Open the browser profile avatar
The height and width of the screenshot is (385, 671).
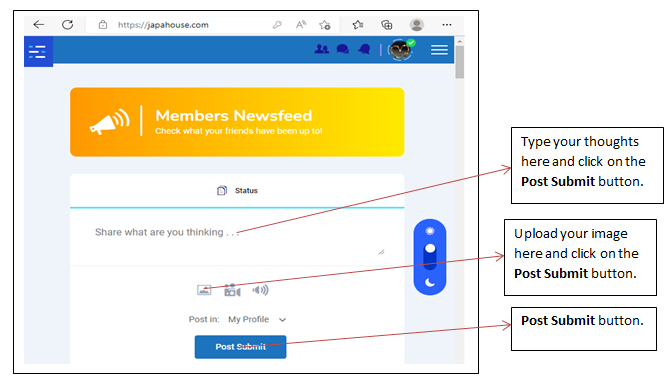[416, 24]
